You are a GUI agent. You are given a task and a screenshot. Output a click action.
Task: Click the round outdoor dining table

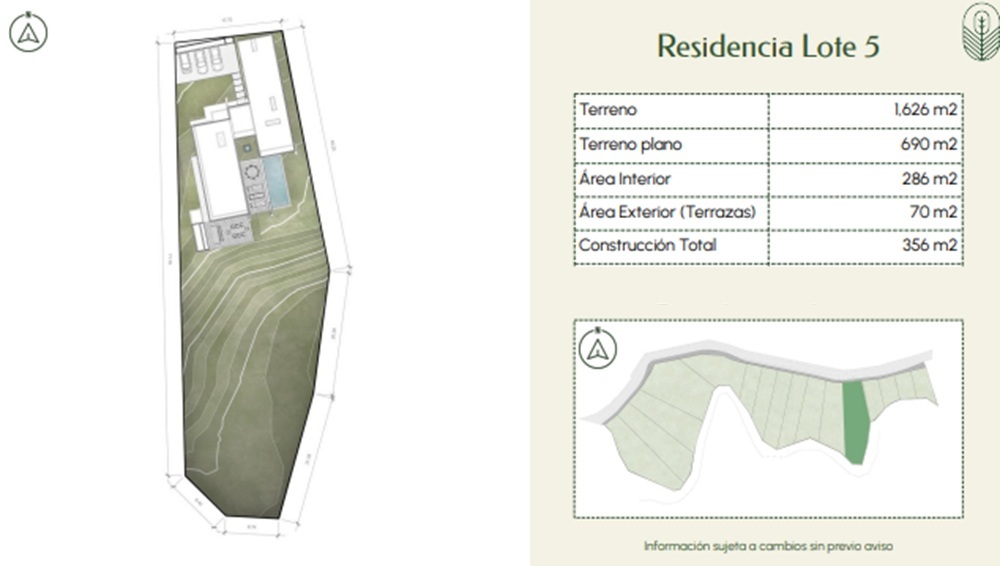coord(251,173)
